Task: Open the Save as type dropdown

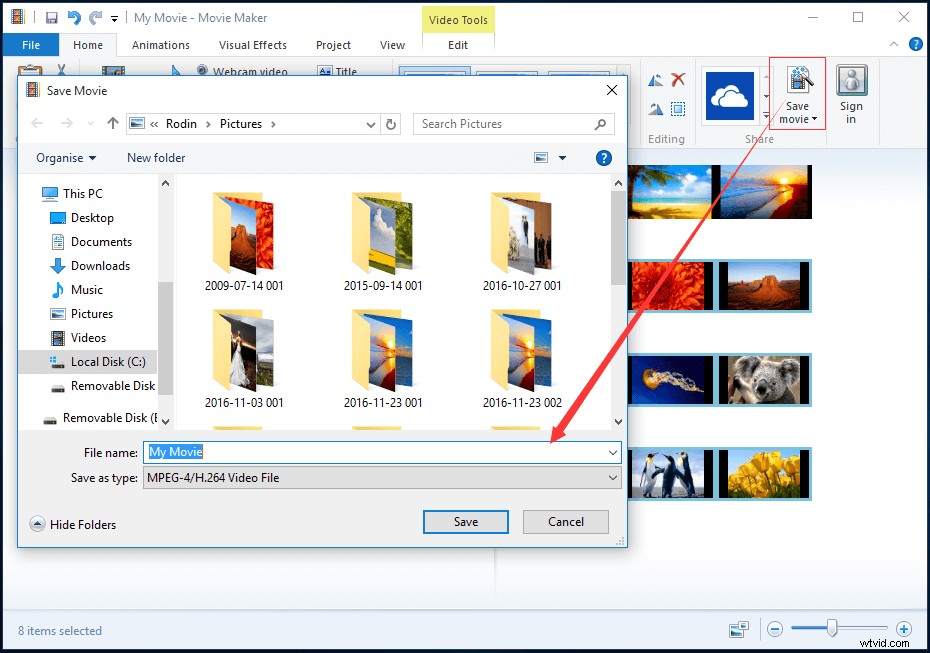Action: [x=612, y=478]
